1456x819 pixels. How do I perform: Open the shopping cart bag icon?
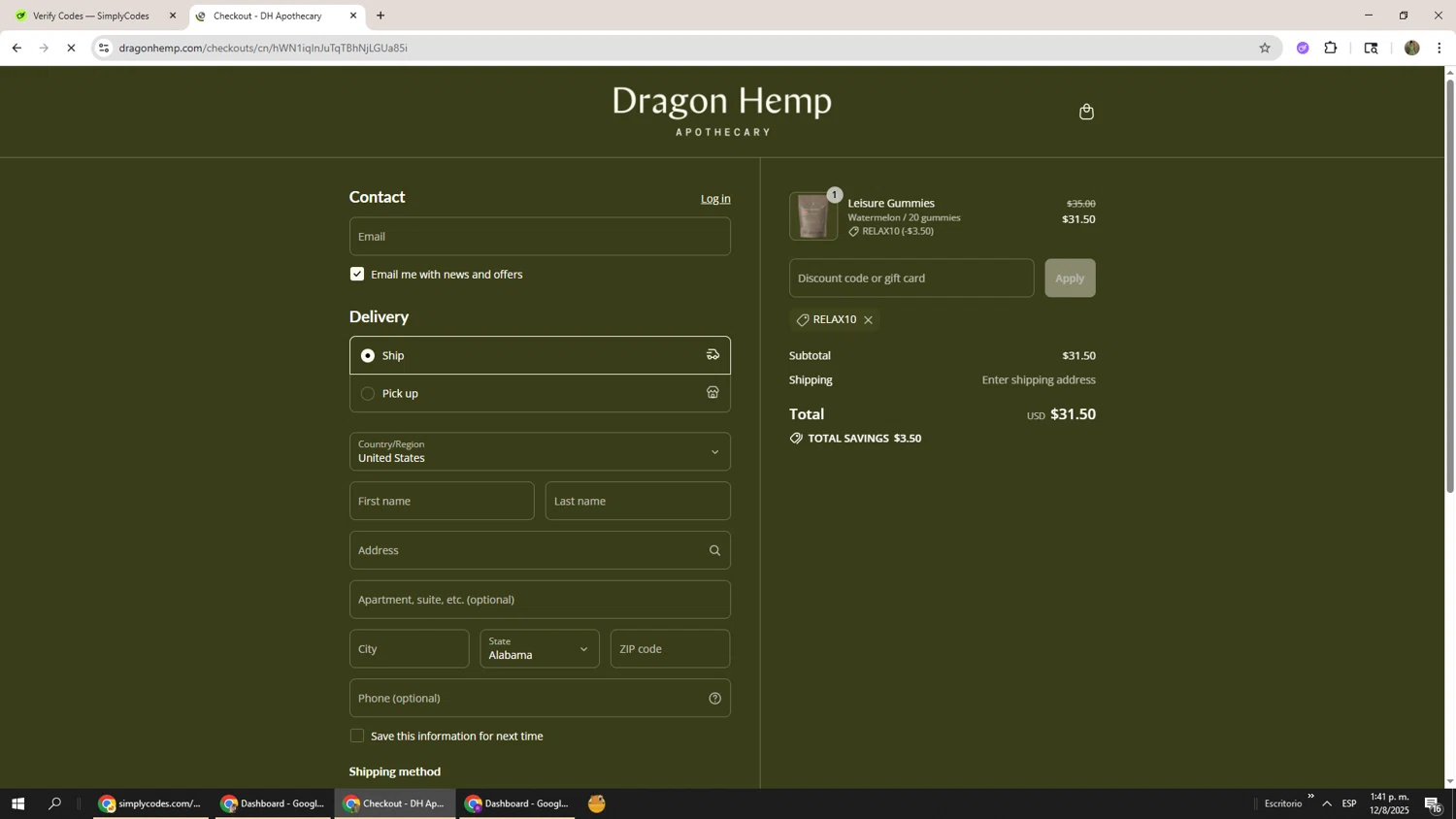coord(1086,112)
